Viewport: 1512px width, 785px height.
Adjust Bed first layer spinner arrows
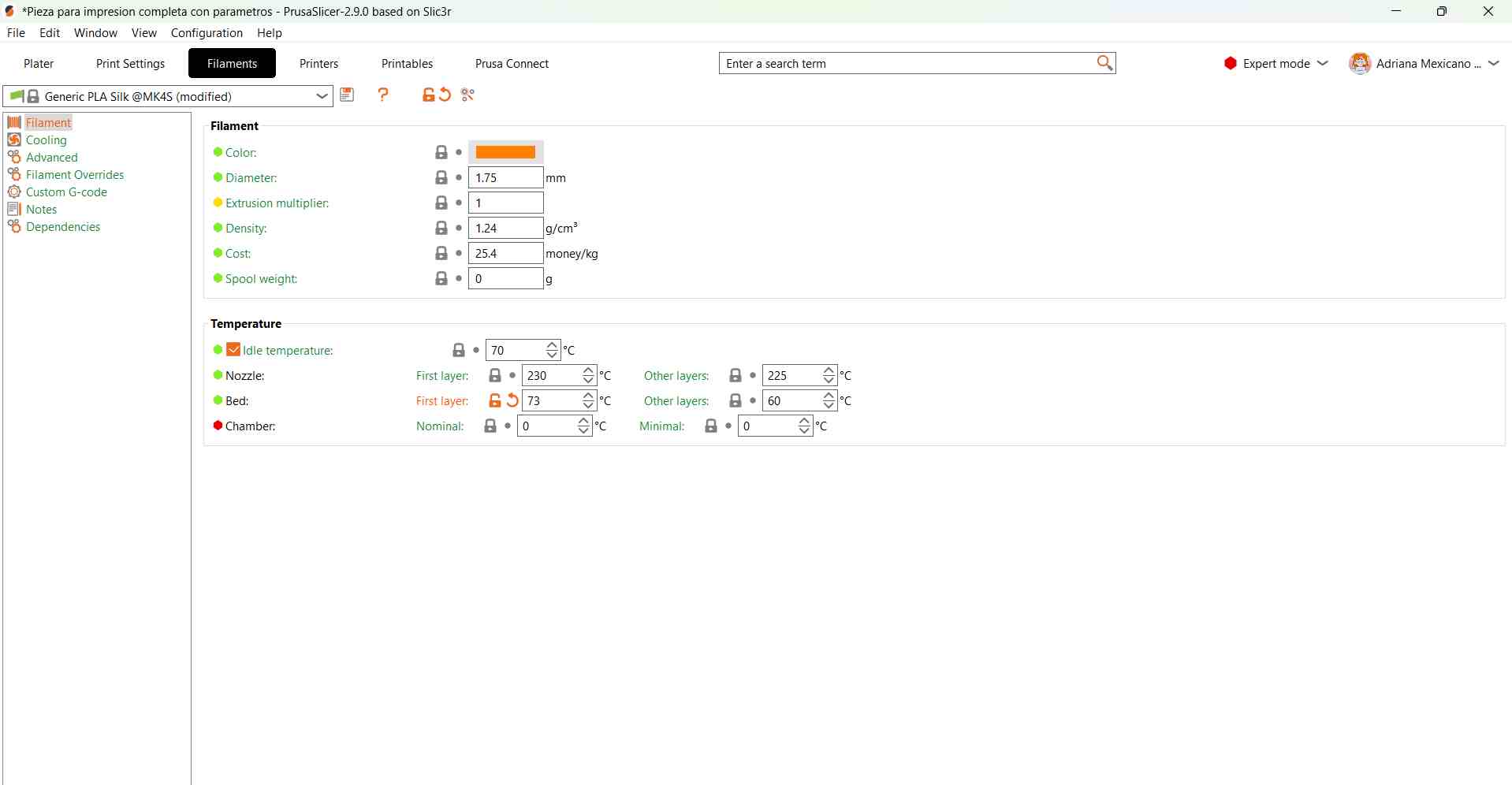589,400
